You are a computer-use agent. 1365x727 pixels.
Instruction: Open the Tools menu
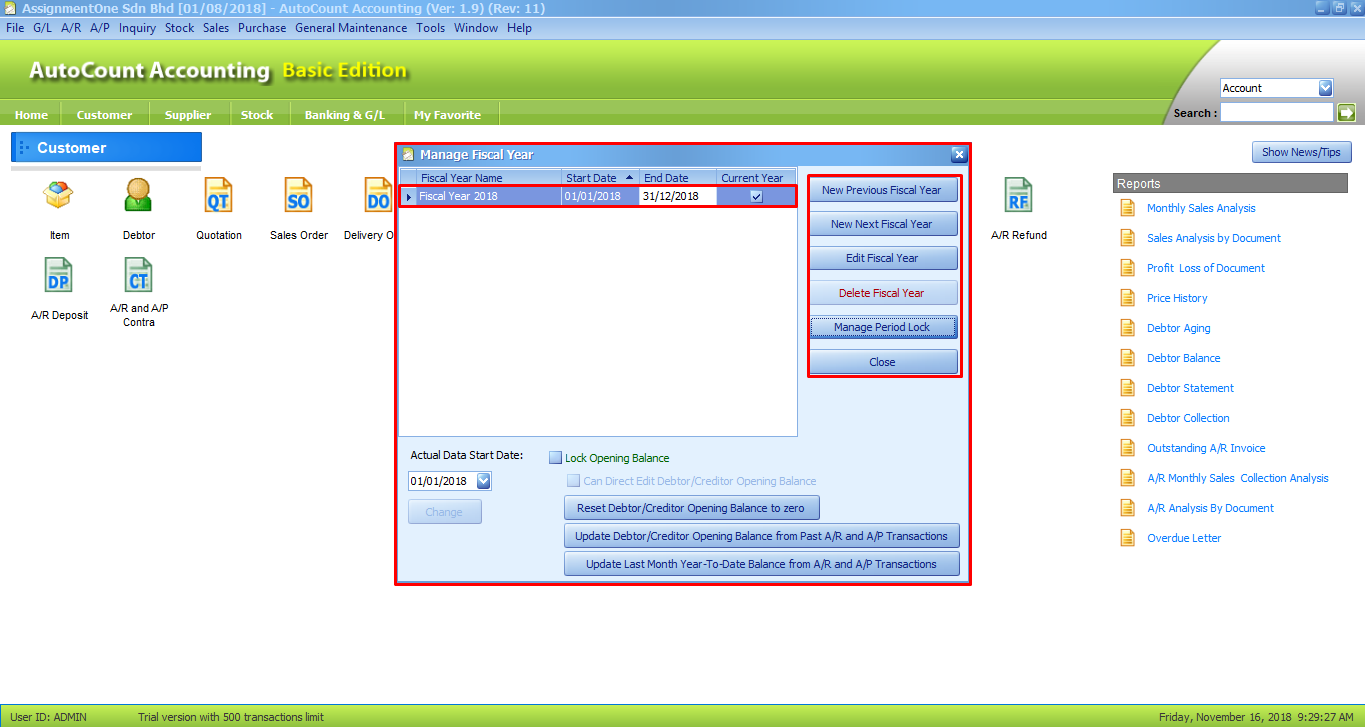[430, 28]
